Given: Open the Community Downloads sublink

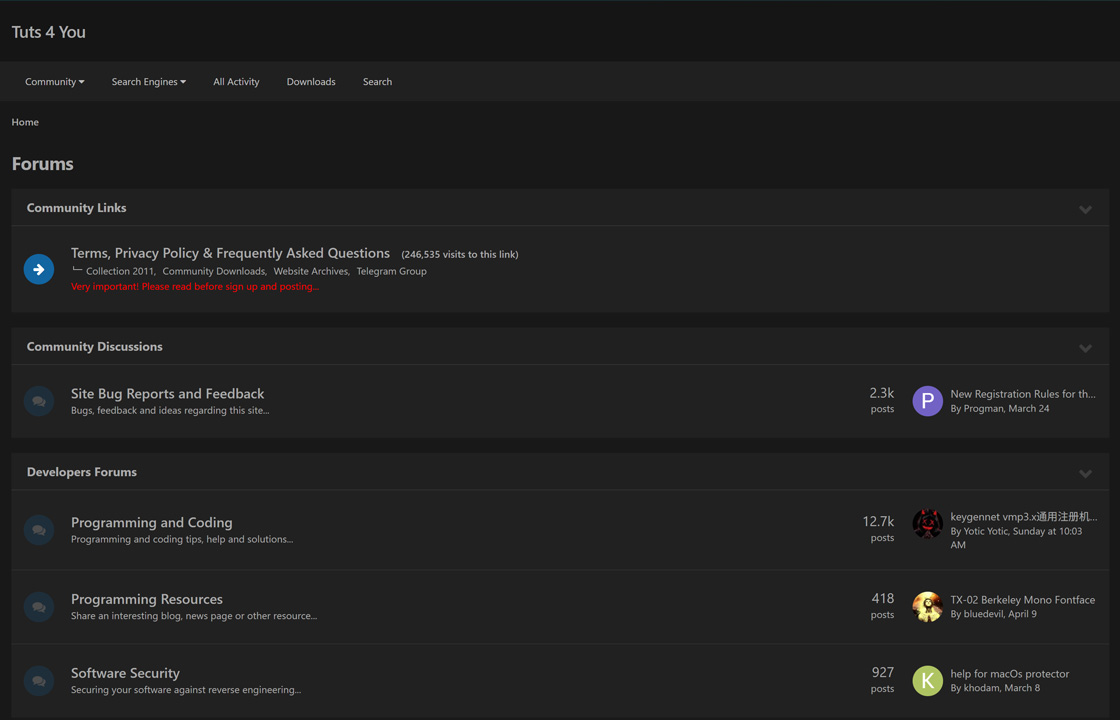Looking at the screenshot, I should 214,271.
